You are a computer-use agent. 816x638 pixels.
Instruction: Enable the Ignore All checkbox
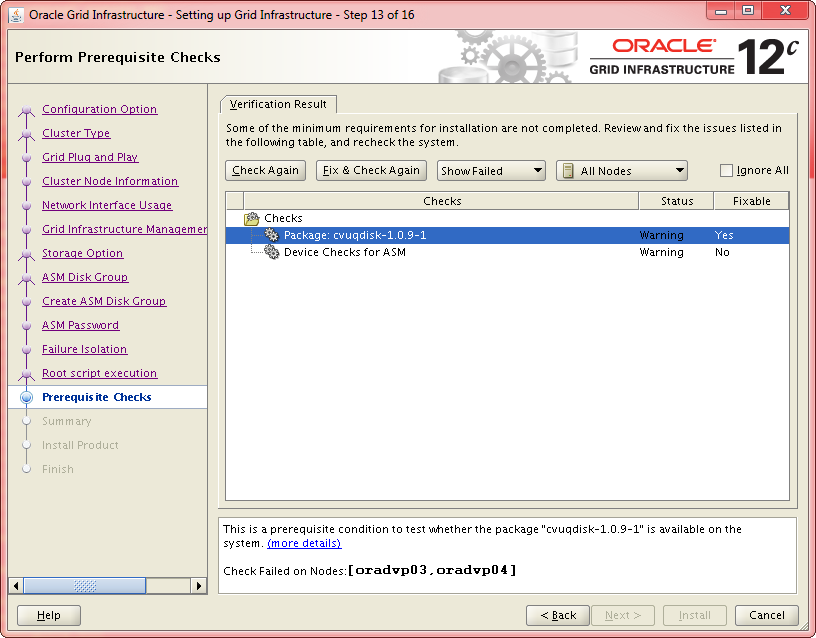tap(727, 171)
